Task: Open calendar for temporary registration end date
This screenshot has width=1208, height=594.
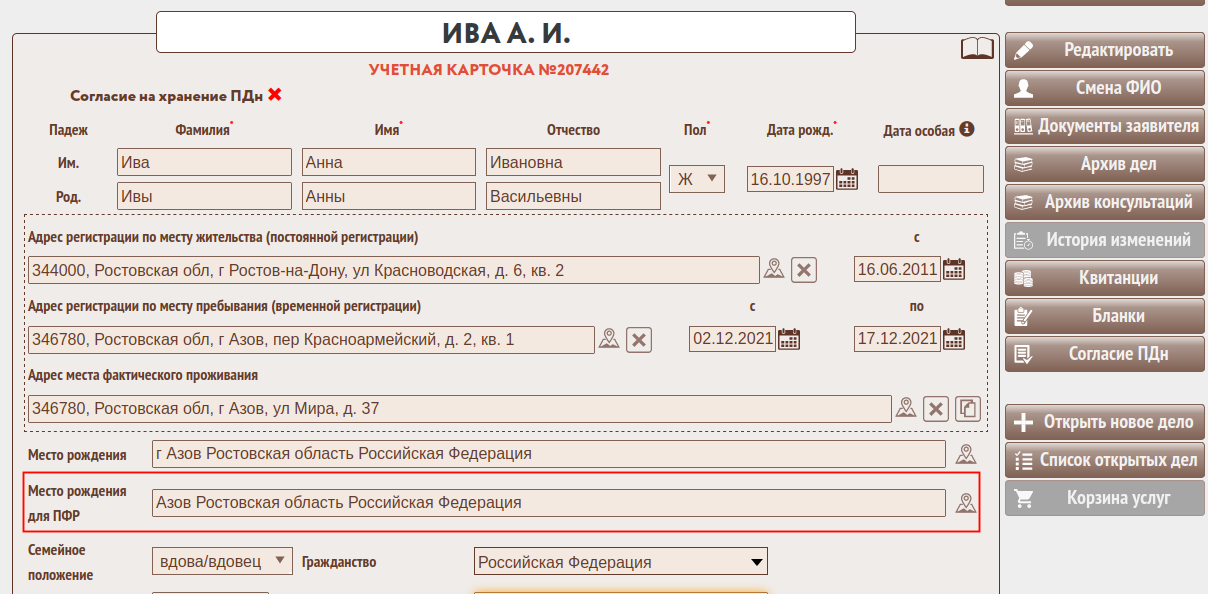Action: click(x=954, y=339)
